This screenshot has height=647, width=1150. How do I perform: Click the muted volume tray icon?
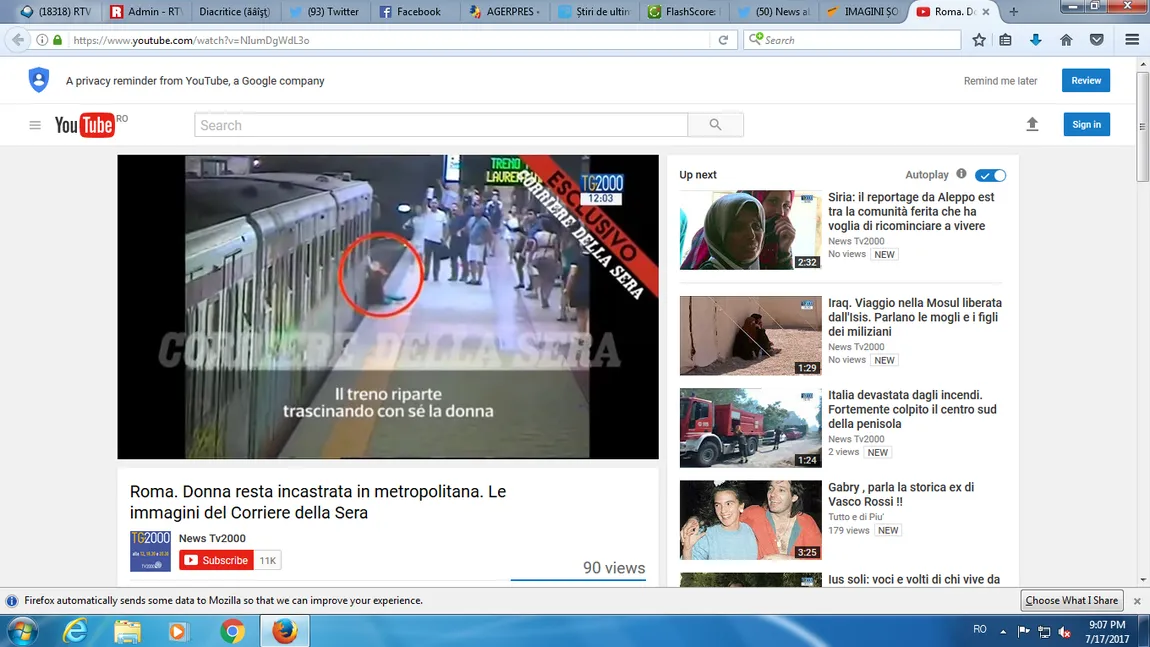(1065, 632)
